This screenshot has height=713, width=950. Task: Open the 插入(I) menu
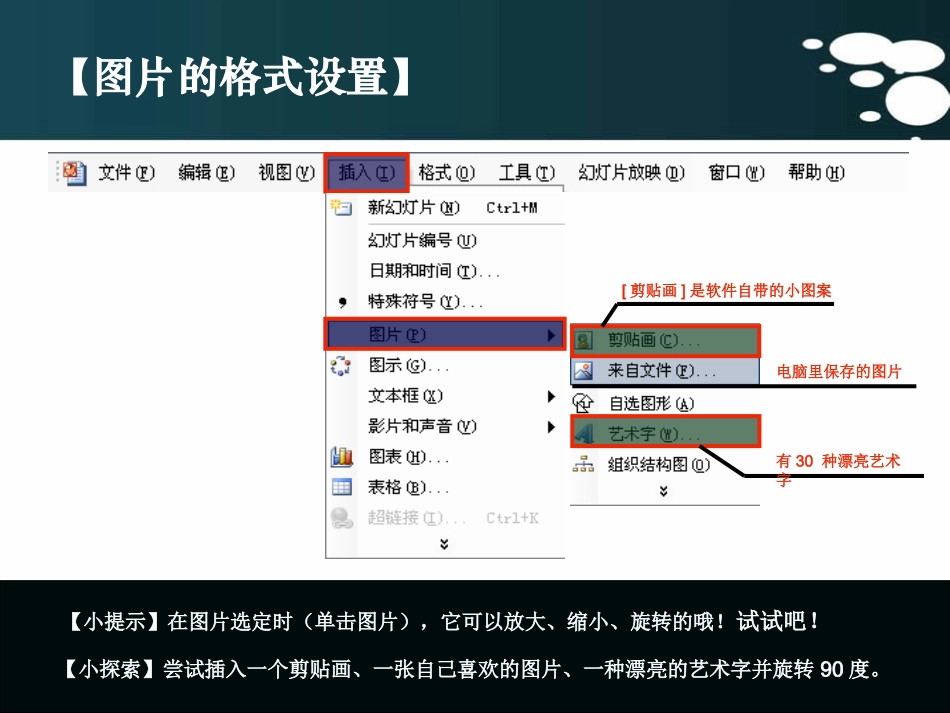click(x=367, y=173)
